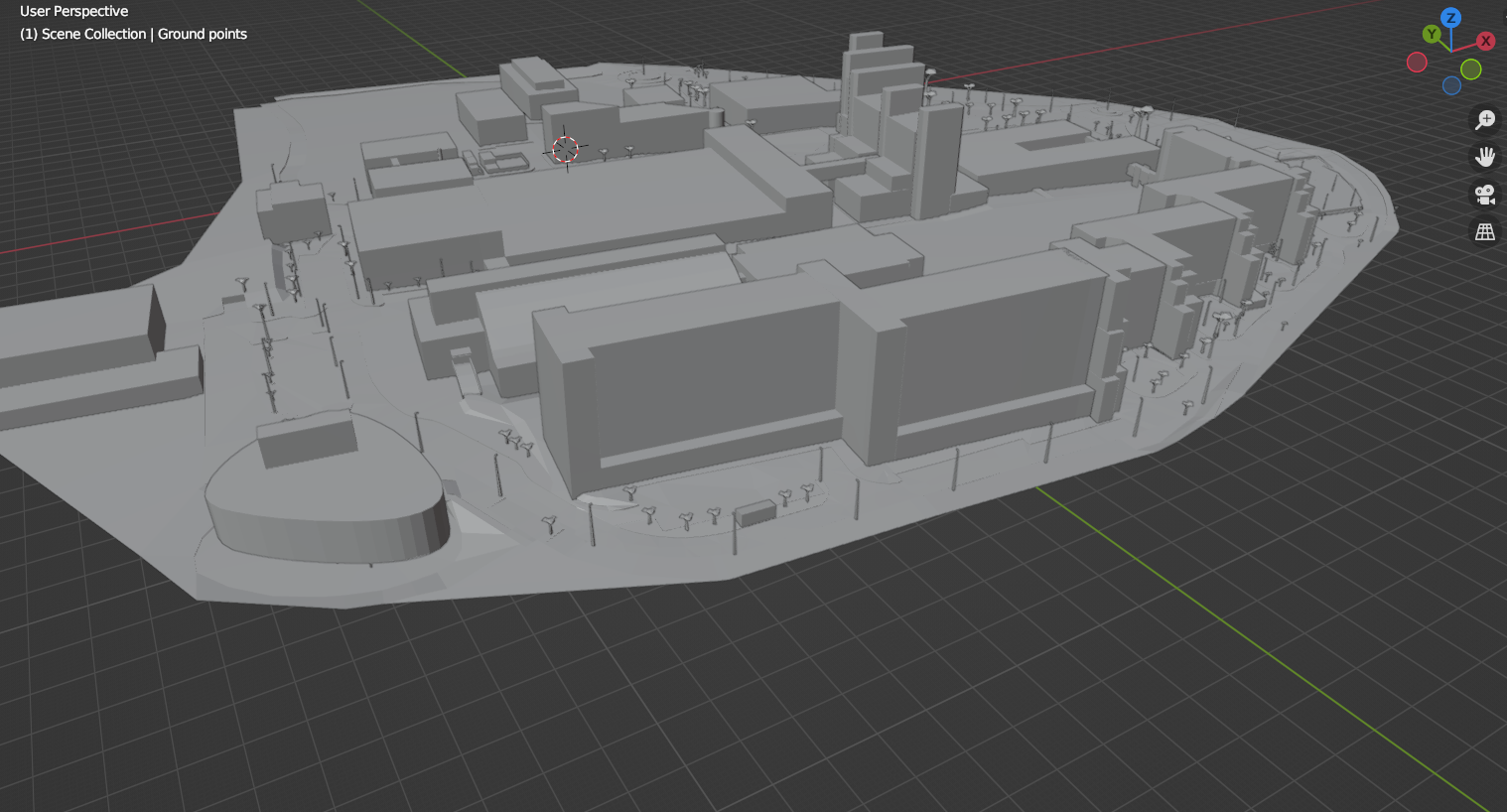Viewport: 1507px width, 812px height.
Task: Click the 3D cursor crosshair marker
Action: (x=566, y=149)
